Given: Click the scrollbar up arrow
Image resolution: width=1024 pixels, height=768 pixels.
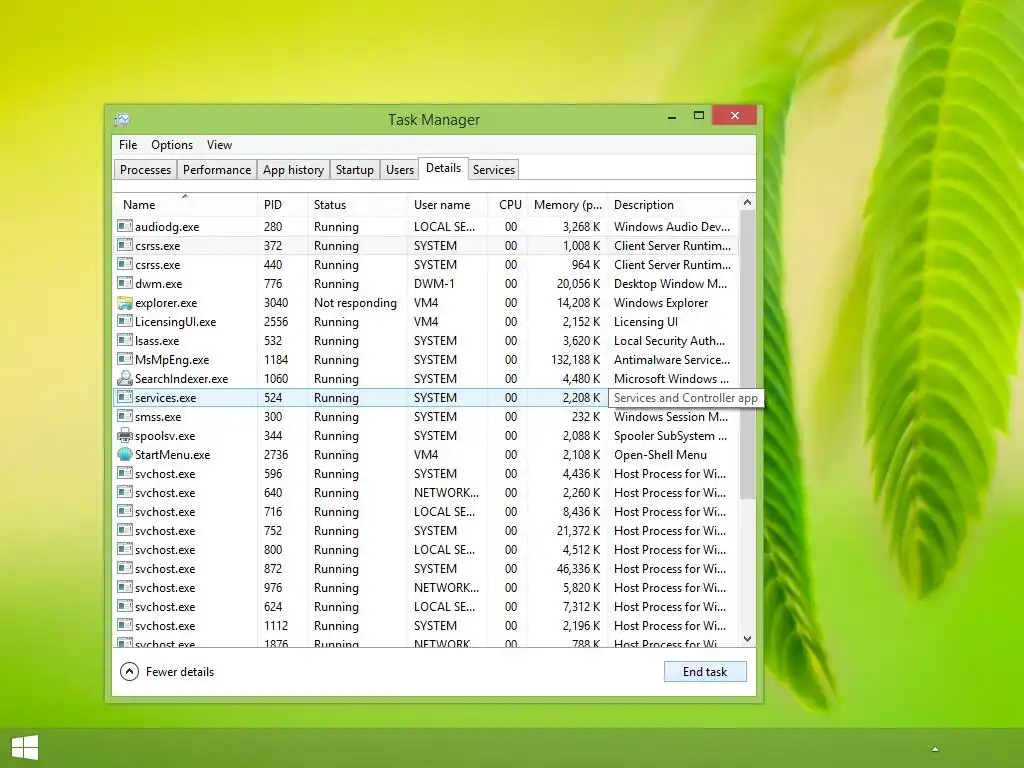Looking at the screenshot, I should click(748, 202).
